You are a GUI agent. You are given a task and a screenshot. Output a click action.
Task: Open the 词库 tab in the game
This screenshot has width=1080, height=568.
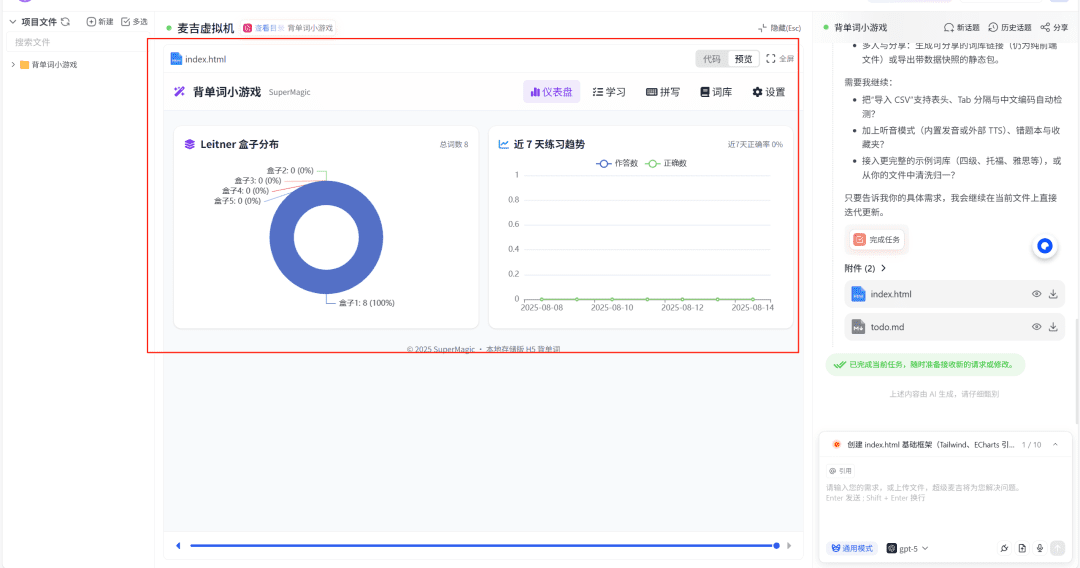(x=716, y=92)
